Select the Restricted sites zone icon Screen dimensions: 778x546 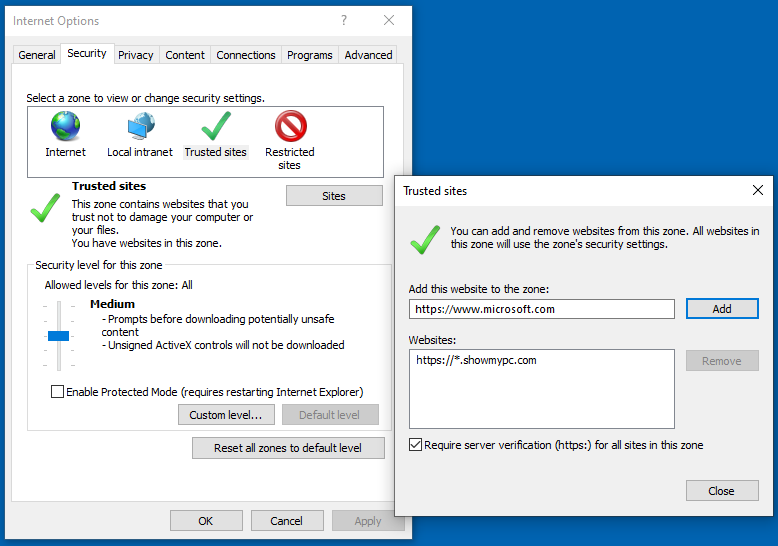pos(291,126)
